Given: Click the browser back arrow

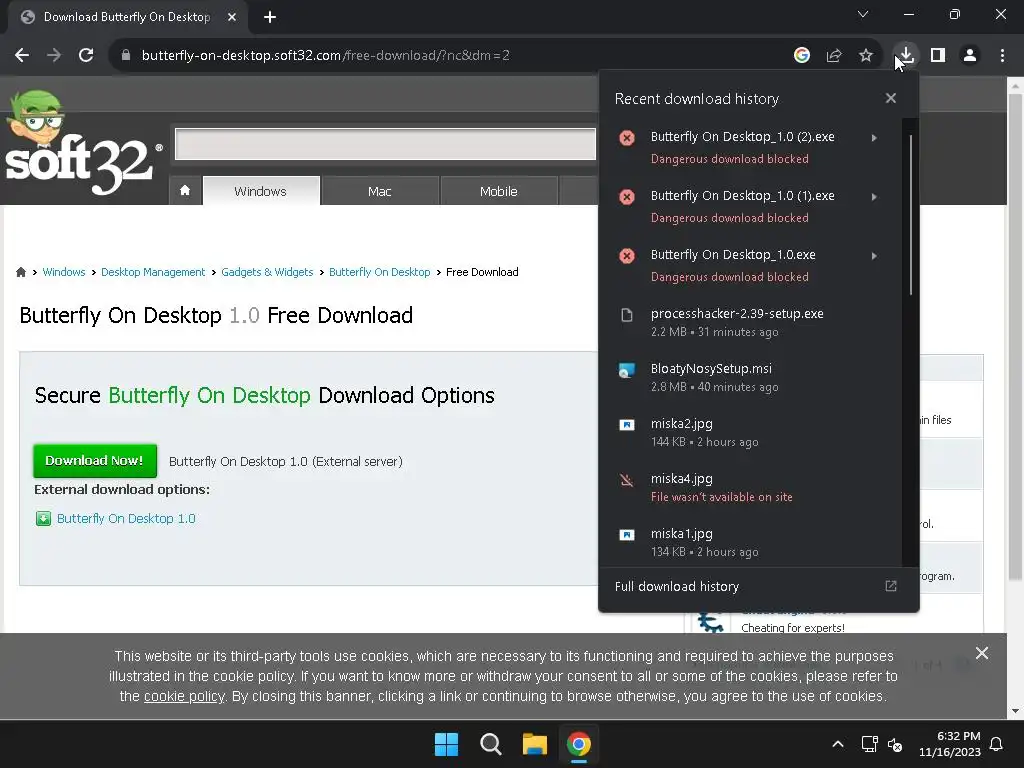Looking at the screenshot, I should click(x=22, y=56).
